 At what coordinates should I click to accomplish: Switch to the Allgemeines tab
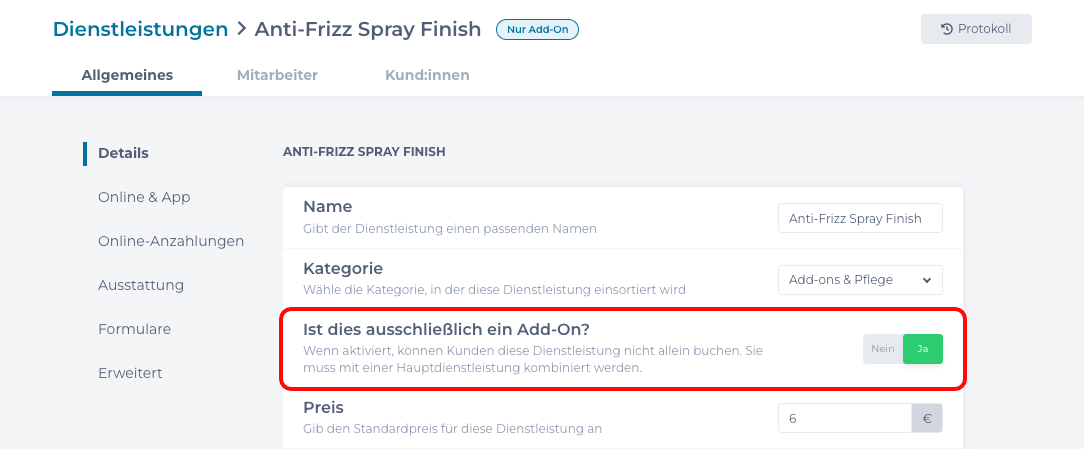(127, 75)
